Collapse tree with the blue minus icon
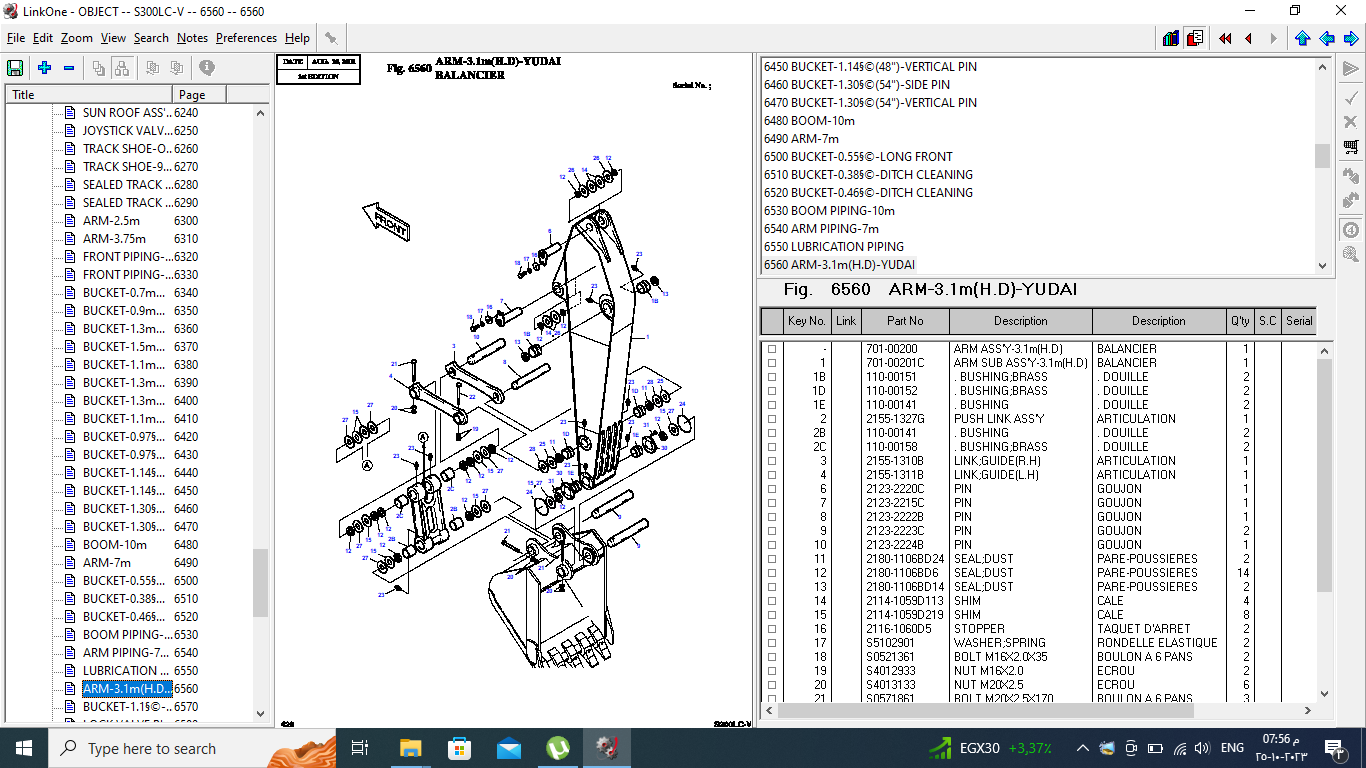 coord(69,68)
